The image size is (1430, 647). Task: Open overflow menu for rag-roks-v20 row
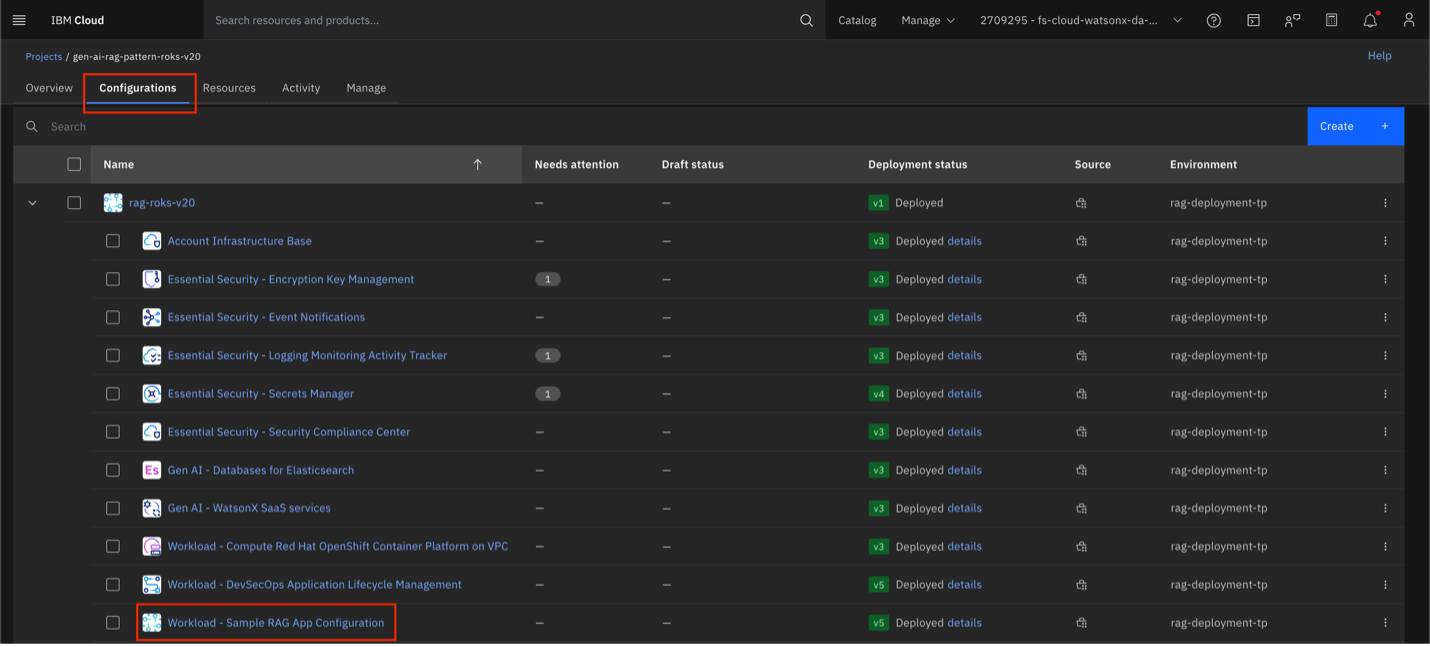tap(1385, 203)
